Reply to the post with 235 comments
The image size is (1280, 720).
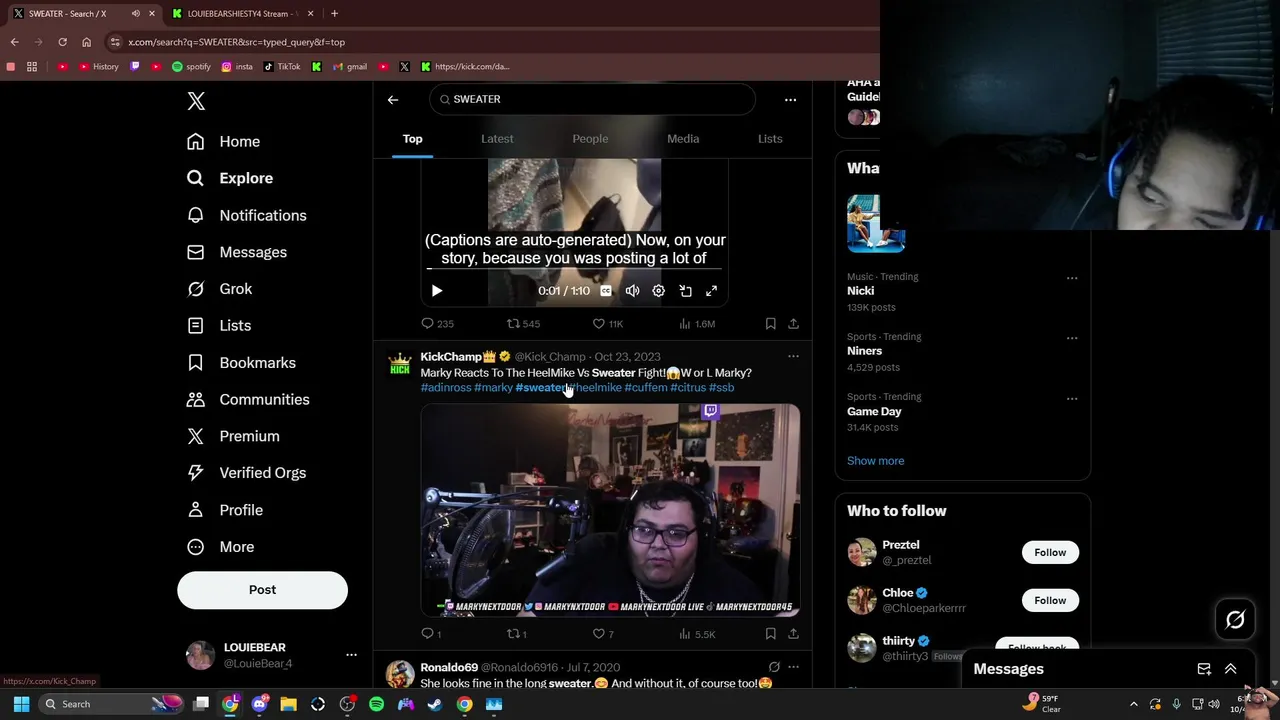pos(437,324)
